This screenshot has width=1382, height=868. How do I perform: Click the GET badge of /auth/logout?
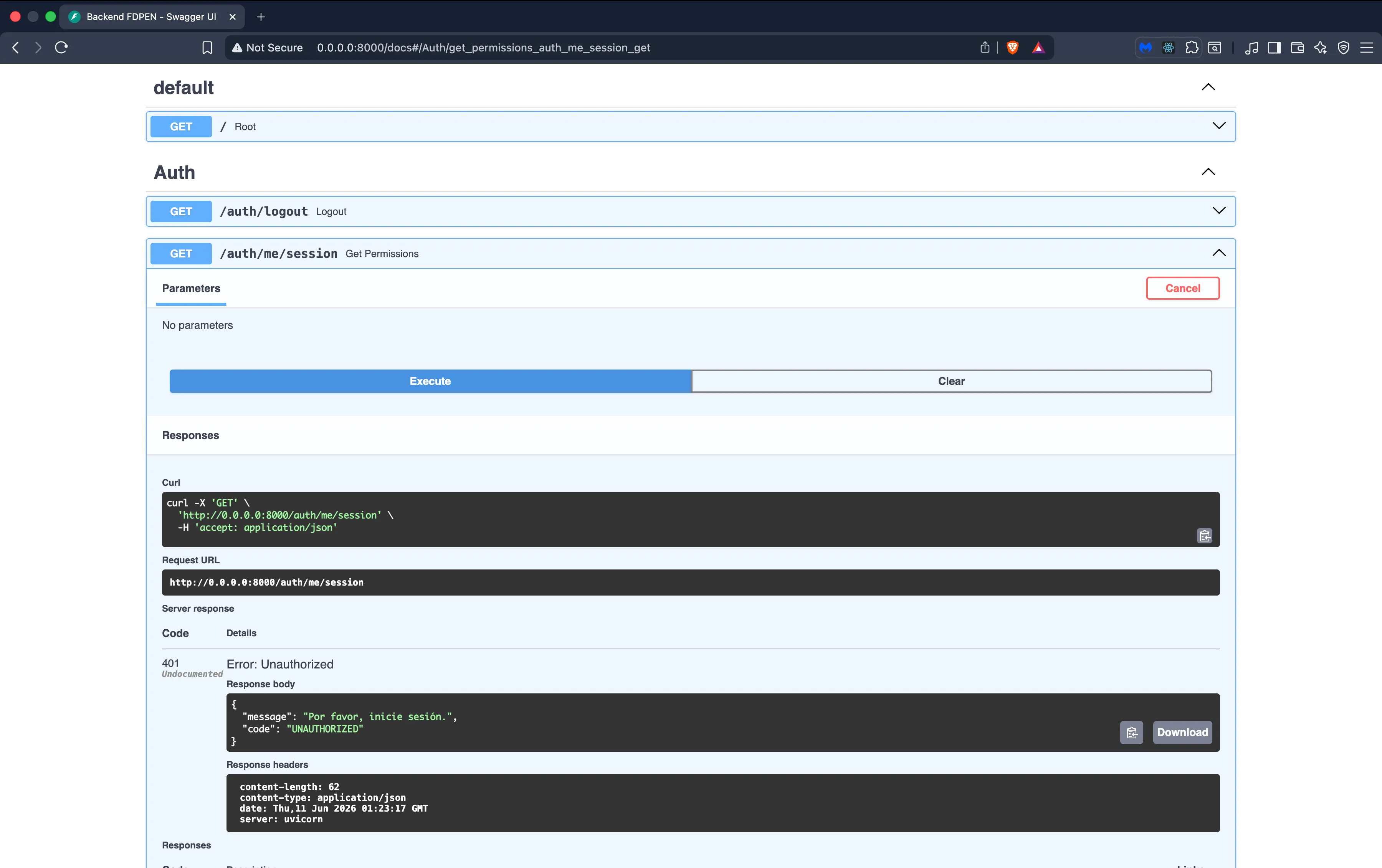point(181,211)
